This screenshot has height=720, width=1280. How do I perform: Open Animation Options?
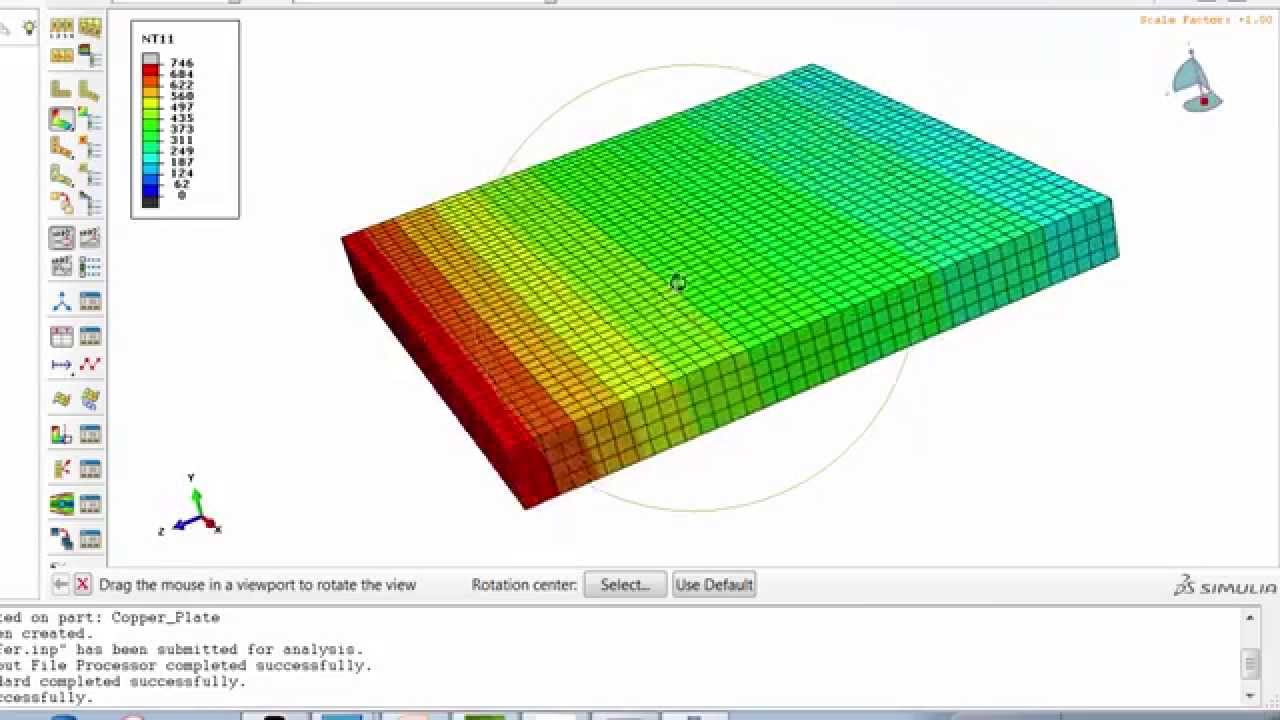coord(89,267)
